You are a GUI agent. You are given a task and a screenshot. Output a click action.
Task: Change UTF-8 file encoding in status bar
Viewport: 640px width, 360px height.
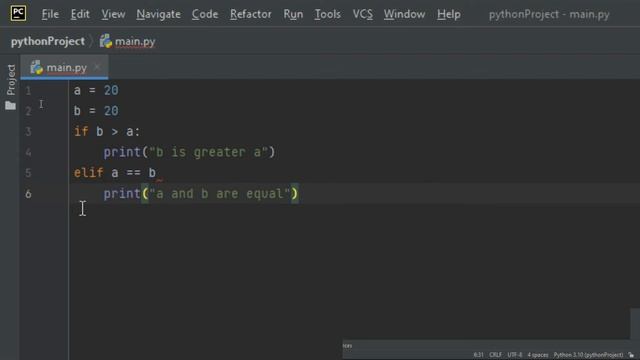point(514,355)
